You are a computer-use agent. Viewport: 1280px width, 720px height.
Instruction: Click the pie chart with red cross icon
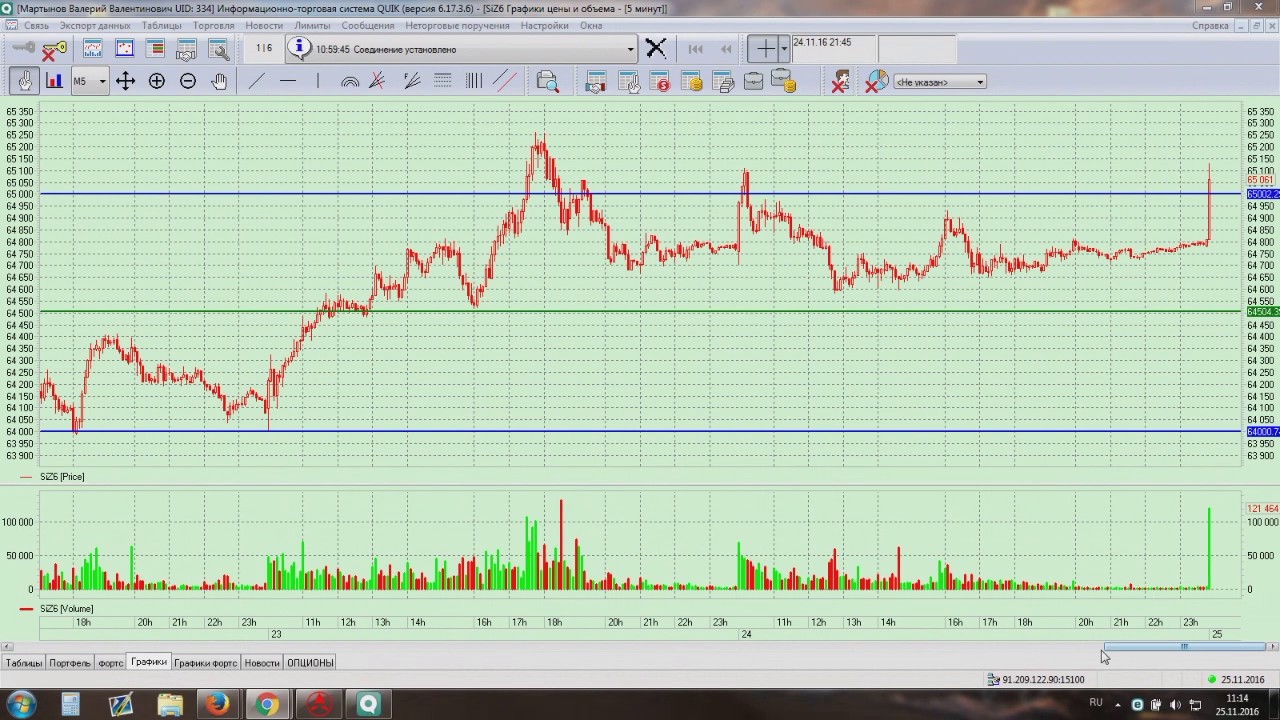pyautogui.click(x=876, y=82)
